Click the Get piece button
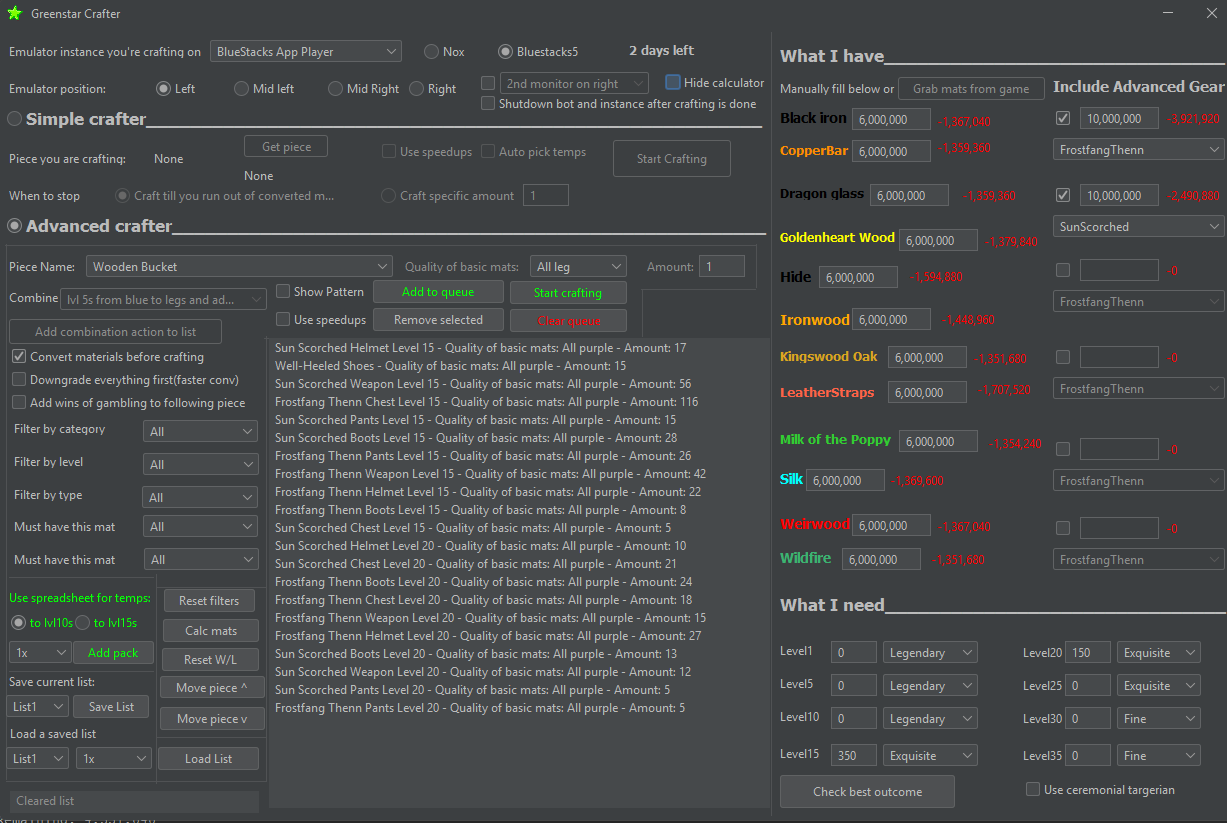Screen dimensions: 1227x823 click(286, 146)
